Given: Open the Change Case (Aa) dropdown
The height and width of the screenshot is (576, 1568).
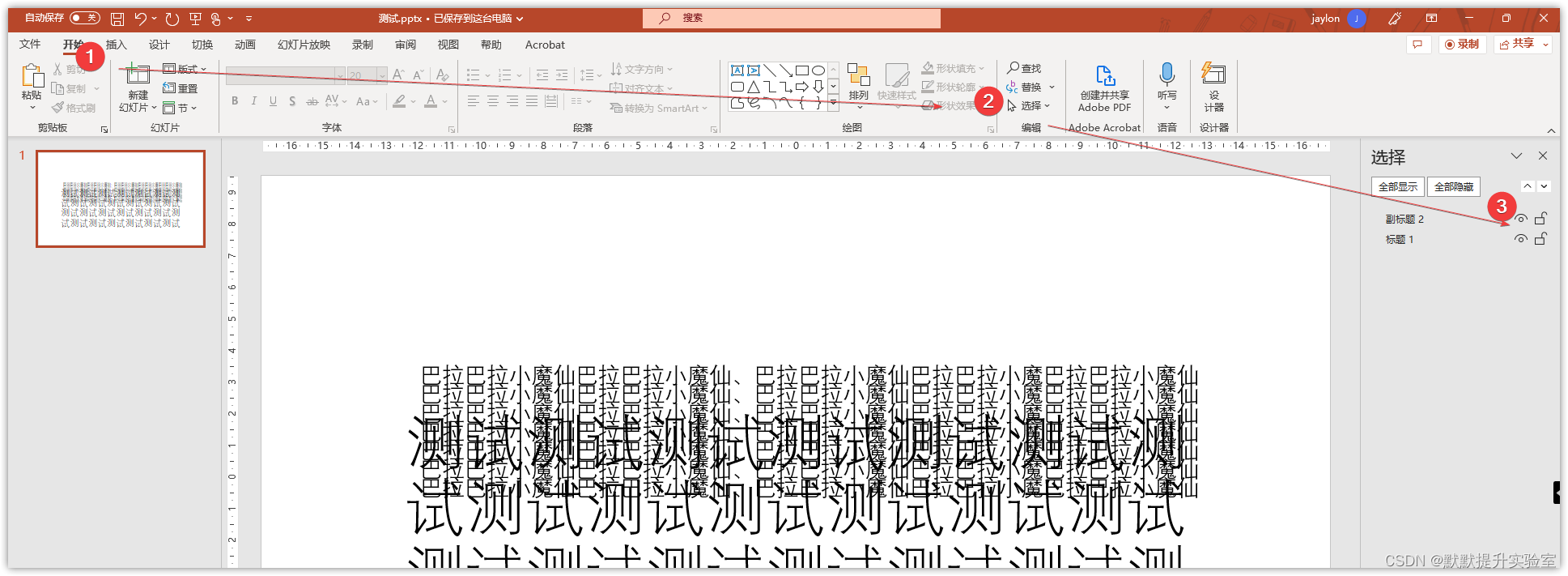Looking at the screenshot, I should click(x=367, y=101).
